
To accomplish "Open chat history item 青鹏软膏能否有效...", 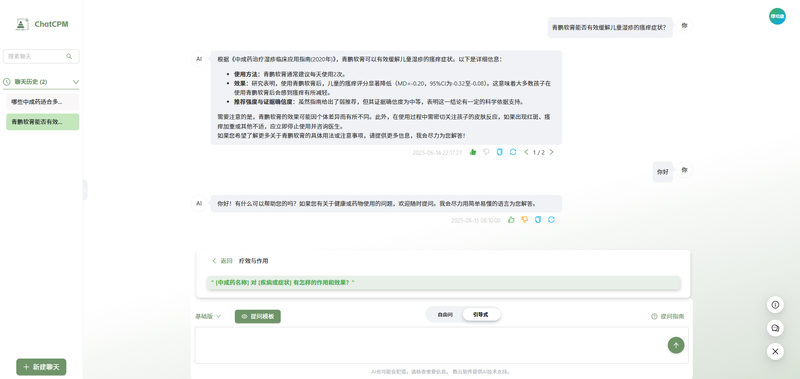I will click(x=42, y=122).
